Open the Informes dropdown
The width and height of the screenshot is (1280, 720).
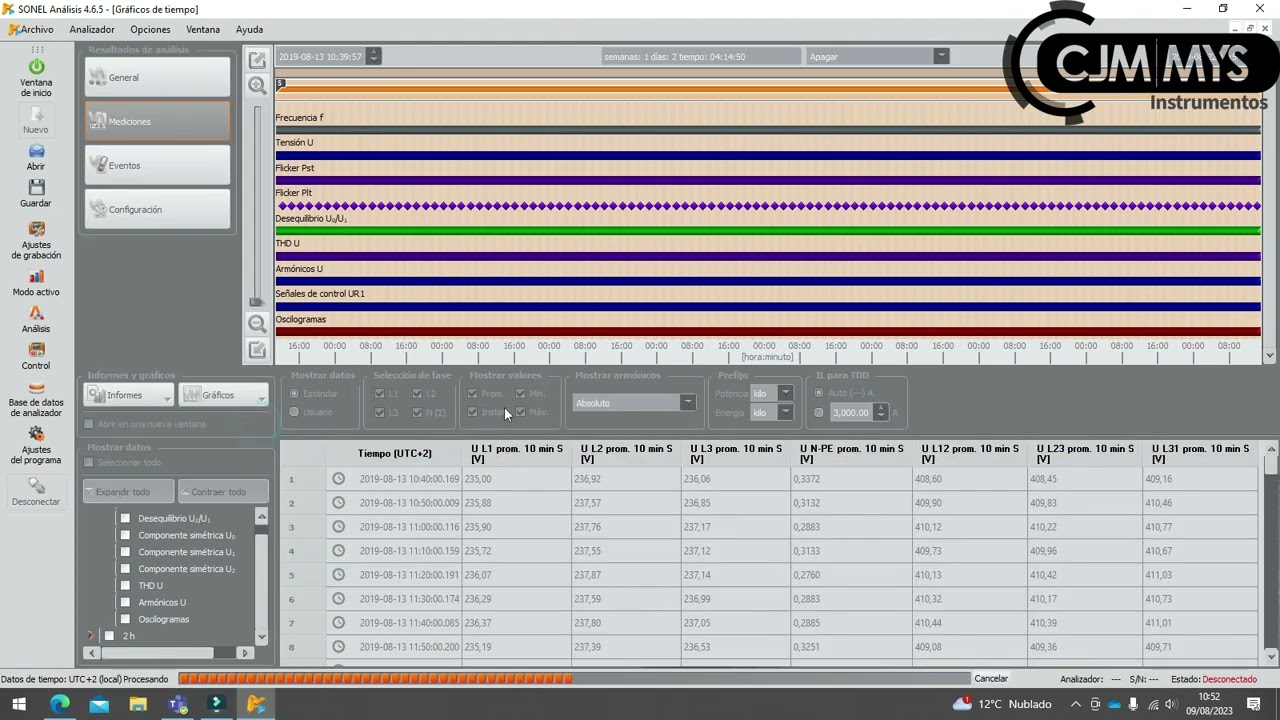(129, 395)
